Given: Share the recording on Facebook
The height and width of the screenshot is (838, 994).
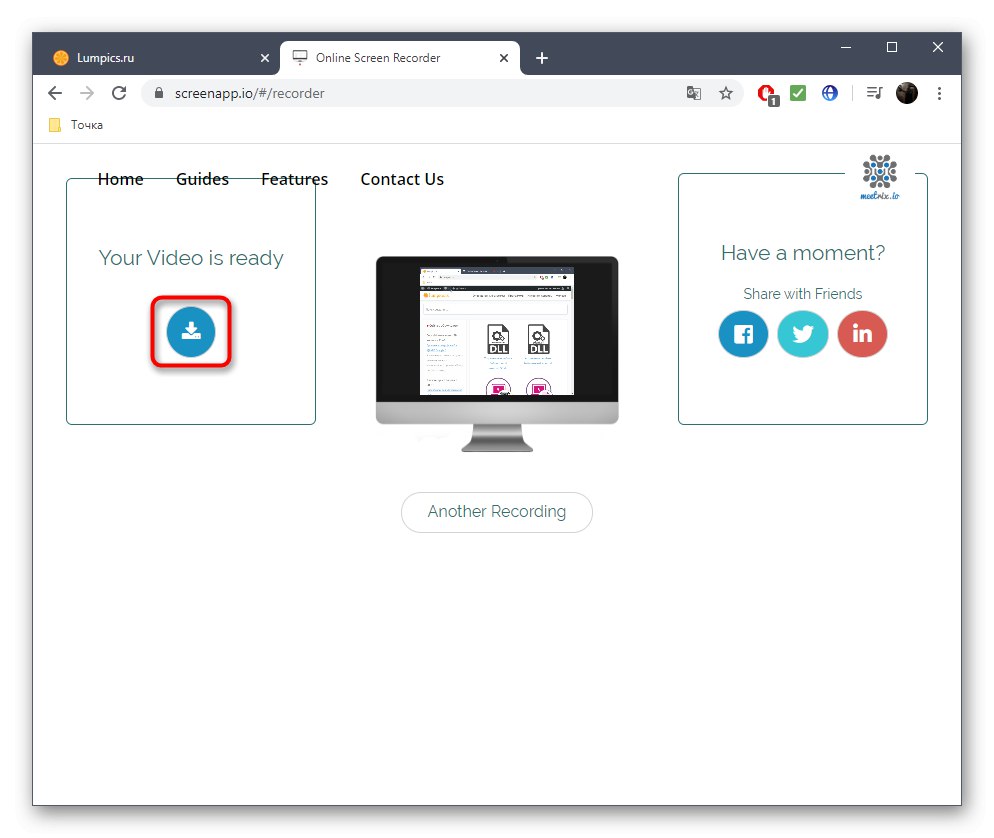Looking at the screenshot, I should [x=743, y=334].
